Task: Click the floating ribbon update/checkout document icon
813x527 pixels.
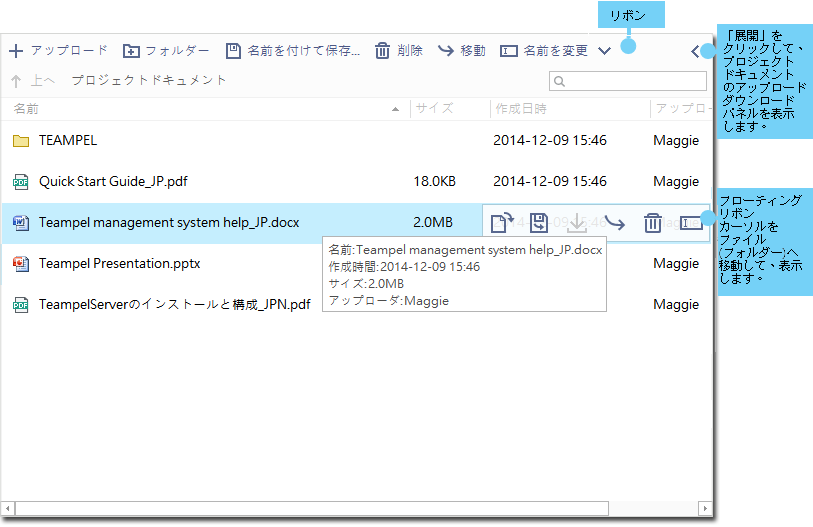Action: point(502,223)
